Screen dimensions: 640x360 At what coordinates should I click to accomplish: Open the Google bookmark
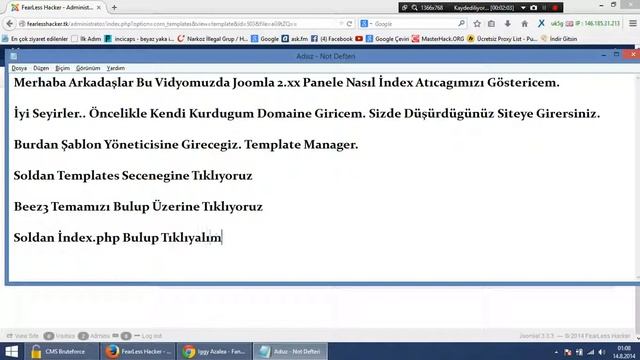(x=265, y=39)
